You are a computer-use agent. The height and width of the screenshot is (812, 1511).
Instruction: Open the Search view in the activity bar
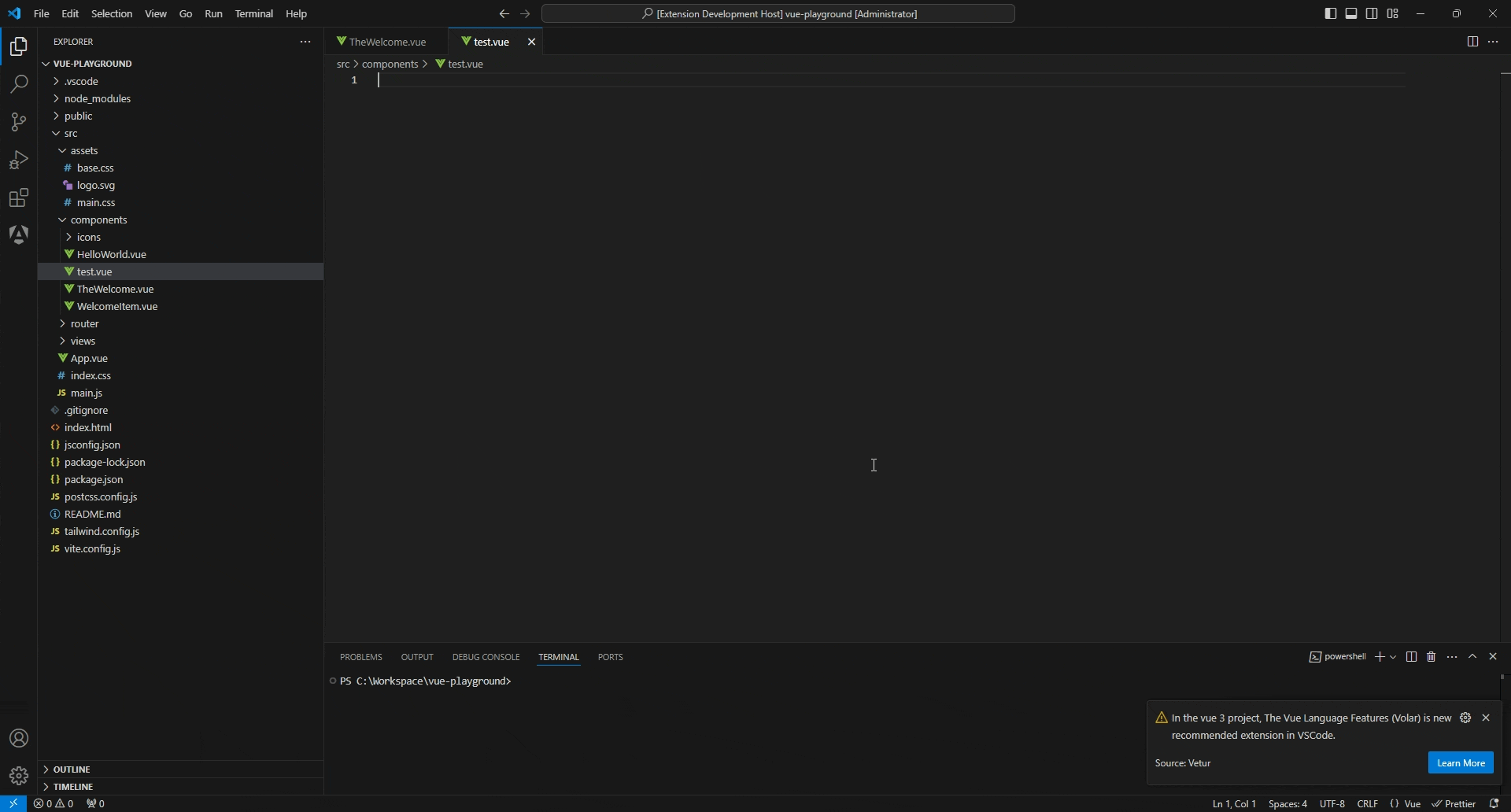19,84
